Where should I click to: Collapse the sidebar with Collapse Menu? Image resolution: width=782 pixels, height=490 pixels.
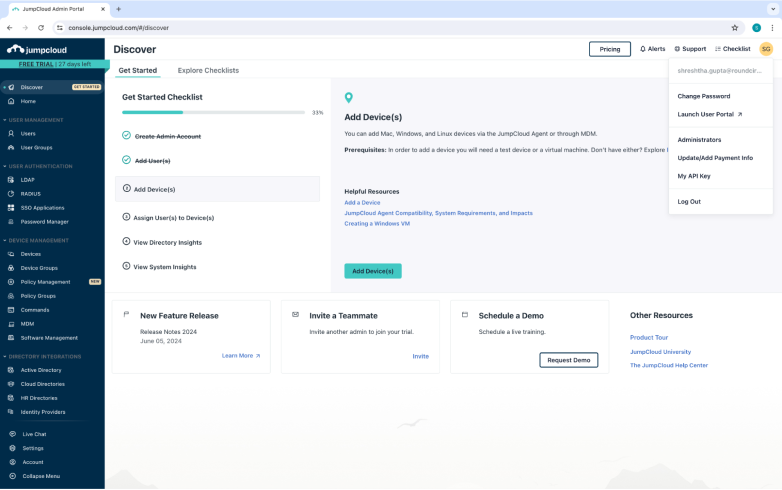(11, 476)
